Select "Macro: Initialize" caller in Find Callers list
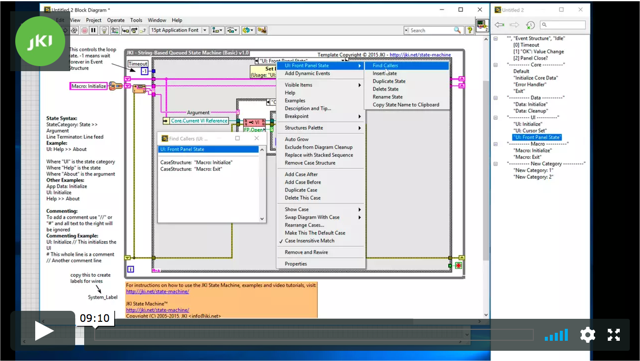 (x=196, y=163)
